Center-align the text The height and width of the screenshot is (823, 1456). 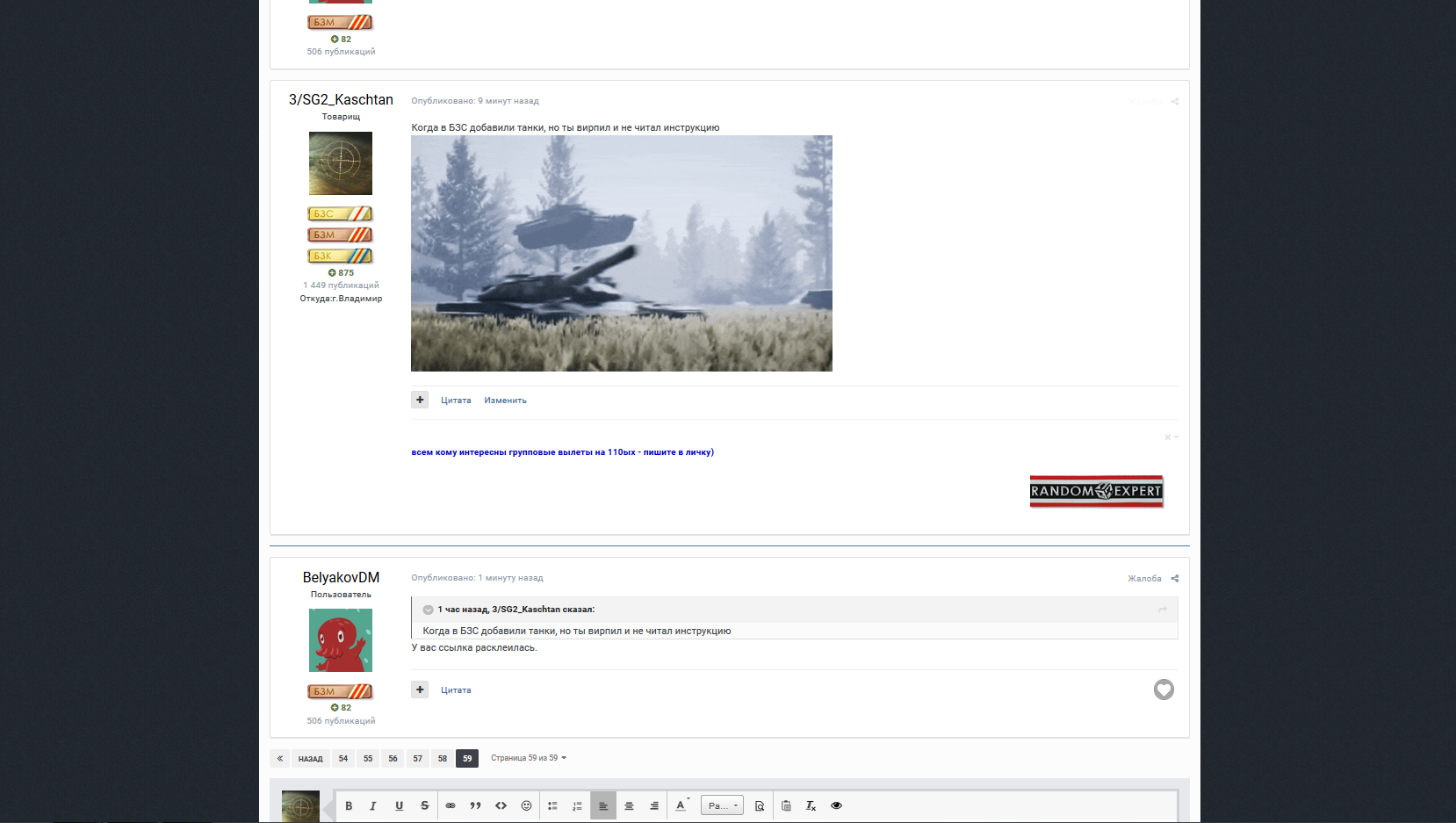click(629, 805)
